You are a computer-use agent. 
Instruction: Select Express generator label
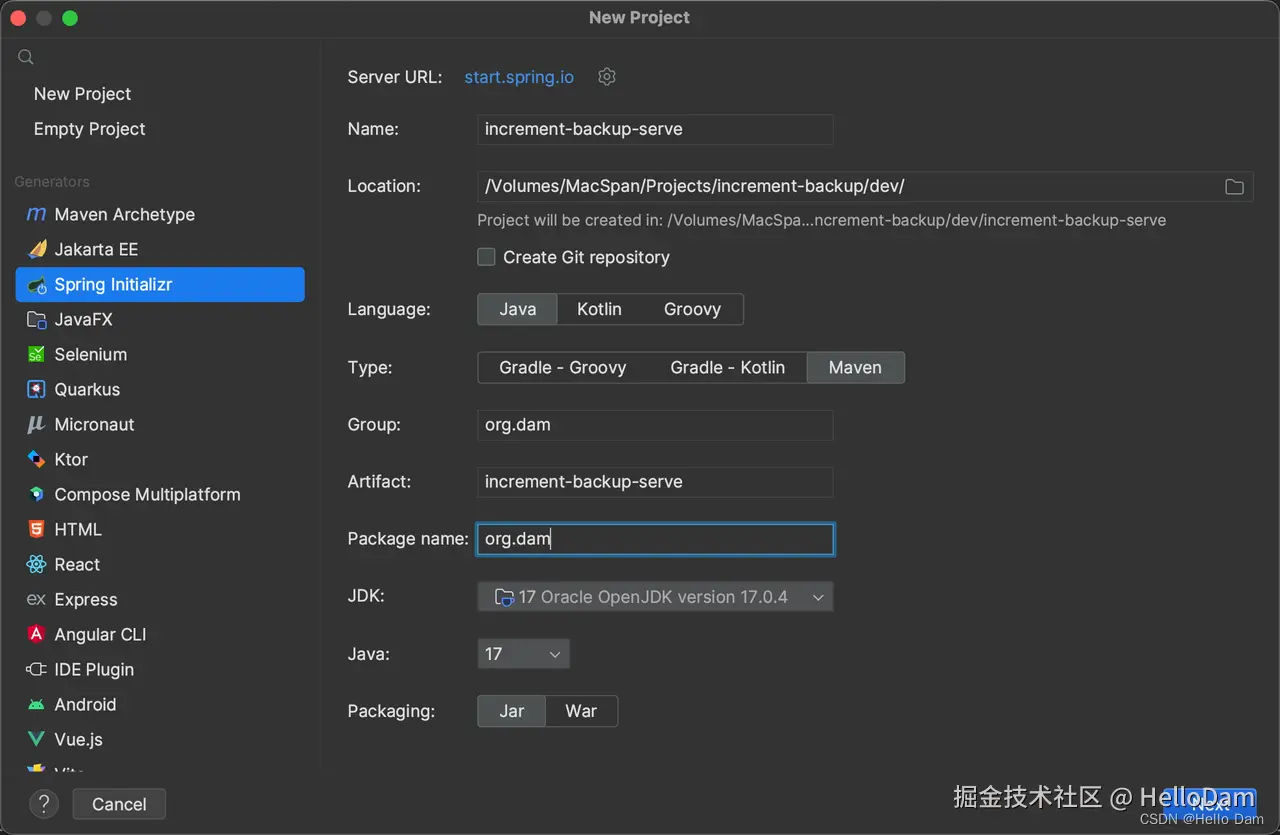[x=86, y=599]
